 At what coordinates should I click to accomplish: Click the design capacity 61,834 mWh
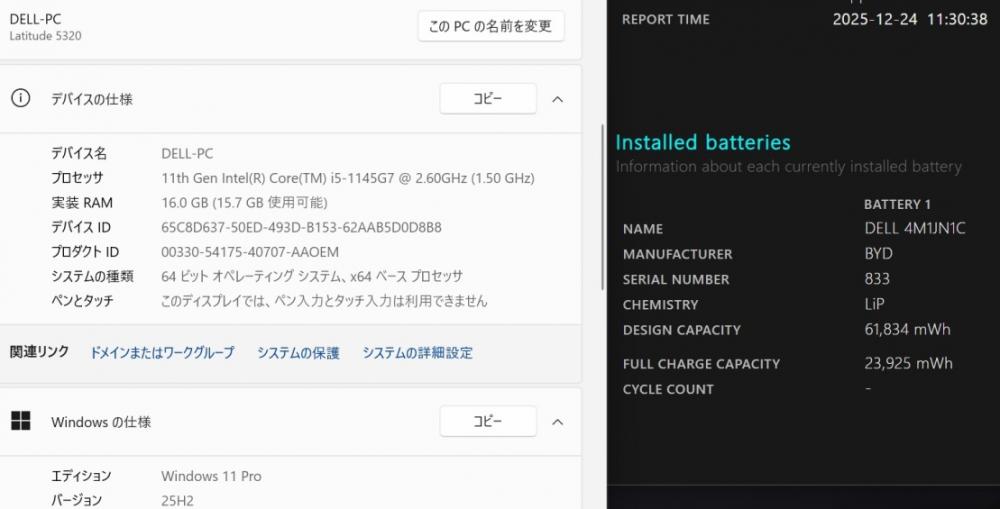click(x=908, y=329)
